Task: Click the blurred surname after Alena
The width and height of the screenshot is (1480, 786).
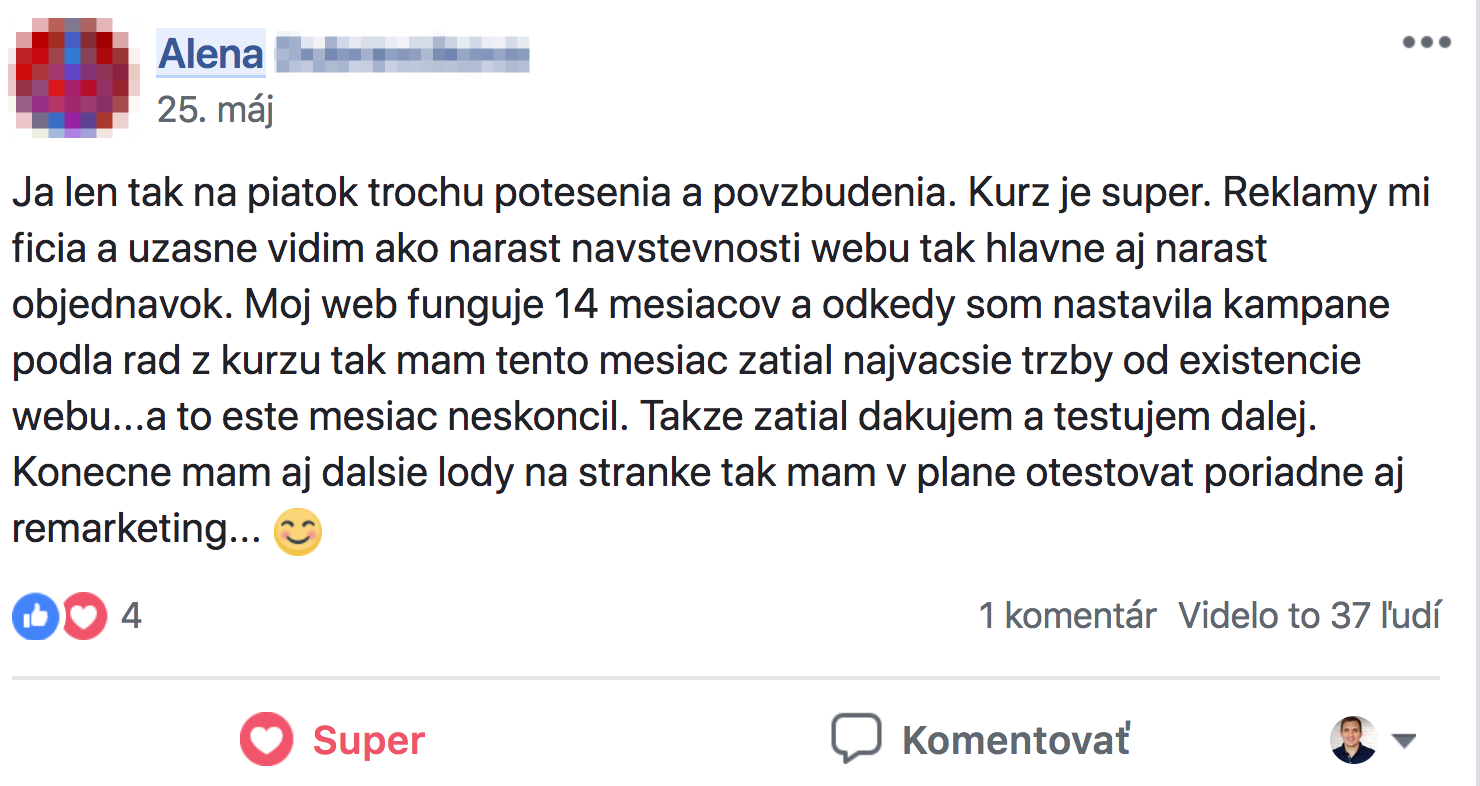Action: [402, 55]
